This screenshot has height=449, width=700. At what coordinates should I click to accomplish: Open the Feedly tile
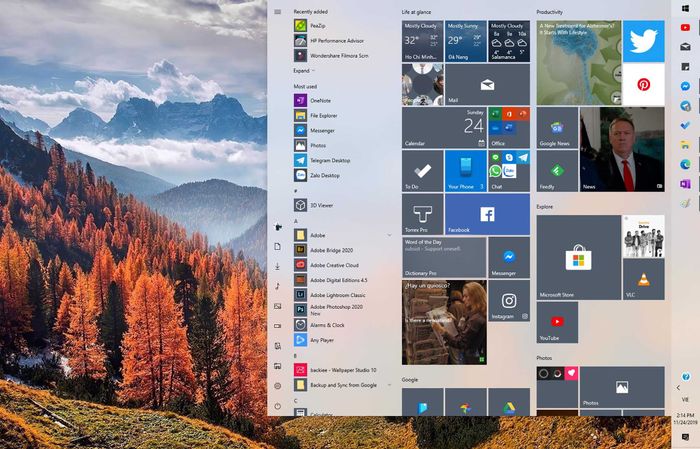tap(557, 171)
